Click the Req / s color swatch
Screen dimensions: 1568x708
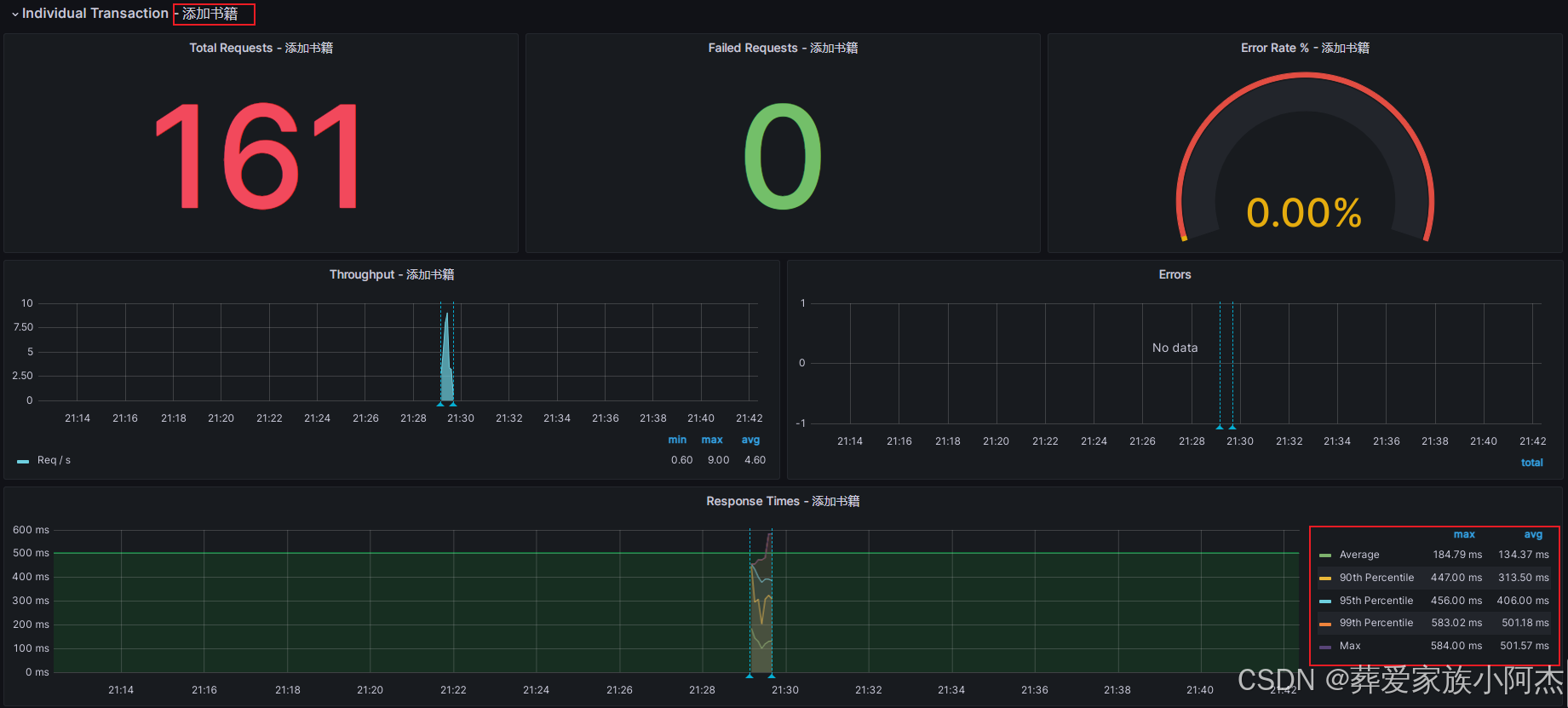(x=23, y=461)
